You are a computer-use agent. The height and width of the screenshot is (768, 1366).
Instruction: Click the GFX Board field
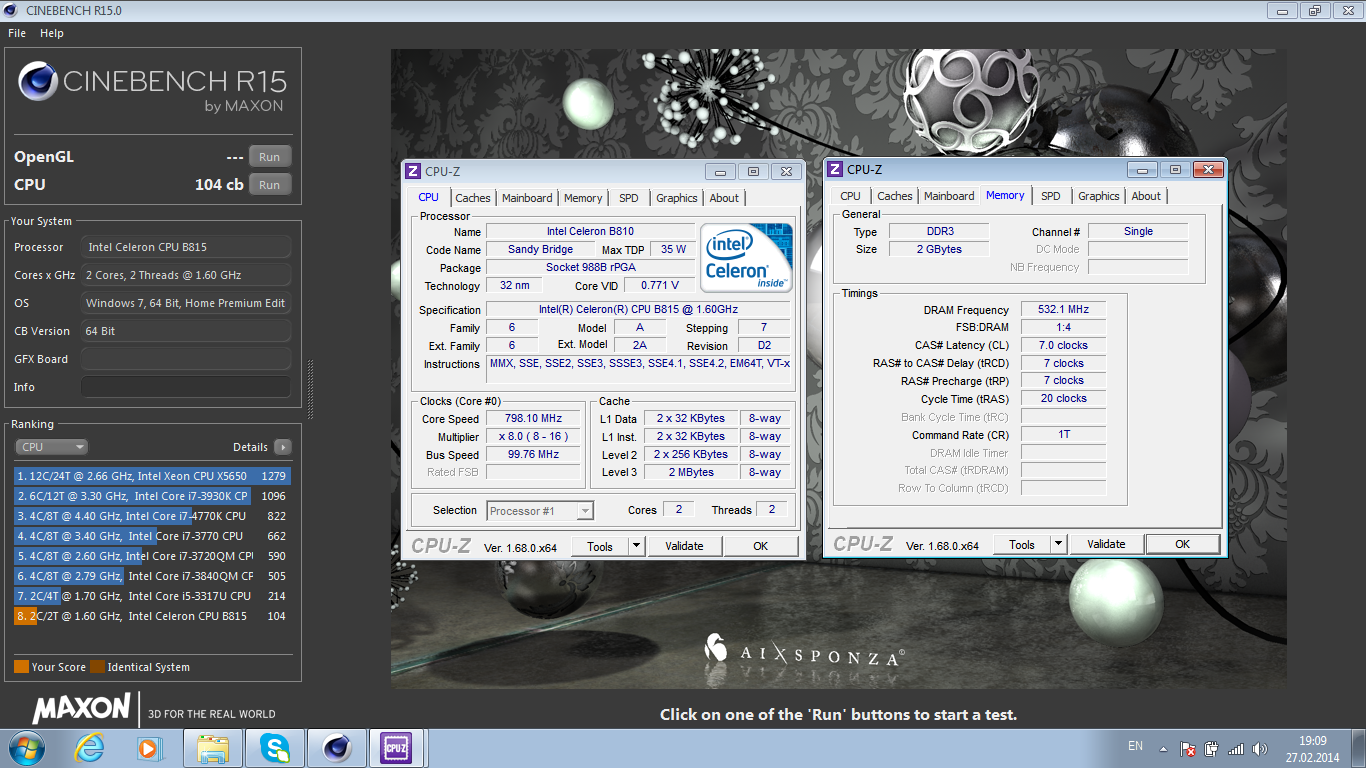pyautogui.click(x=186, y=359)
